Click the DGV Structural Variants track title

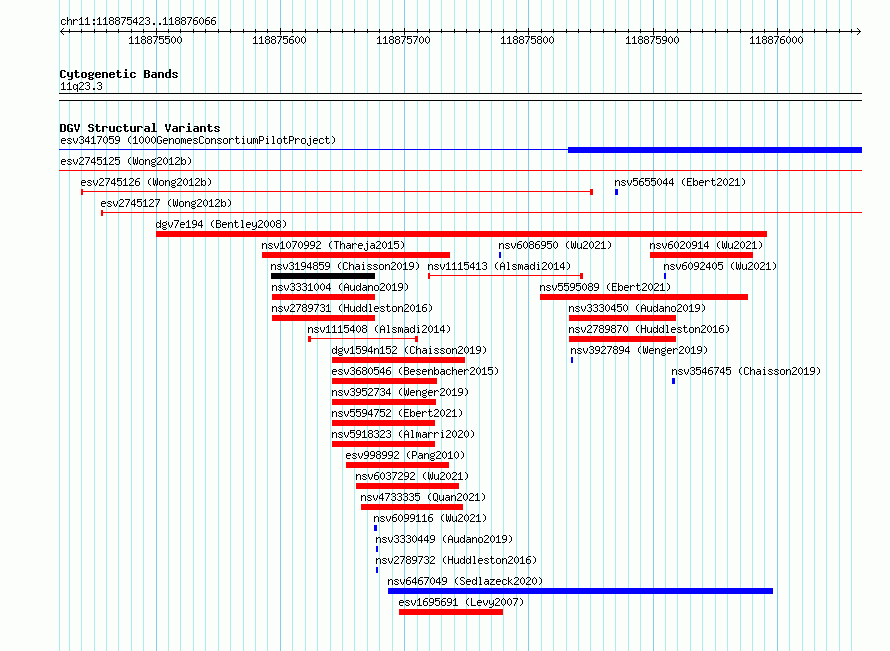click(x=140, y=128)
